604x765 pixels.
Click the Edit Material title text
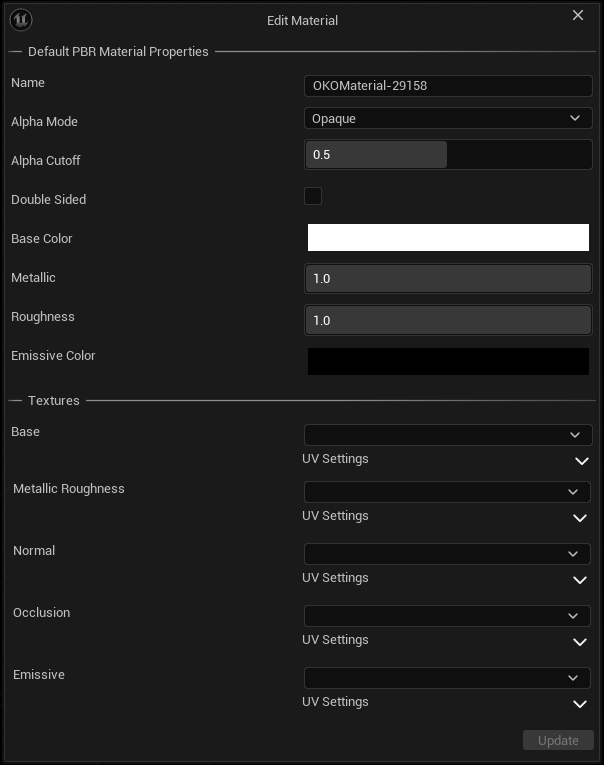[302, 20]
